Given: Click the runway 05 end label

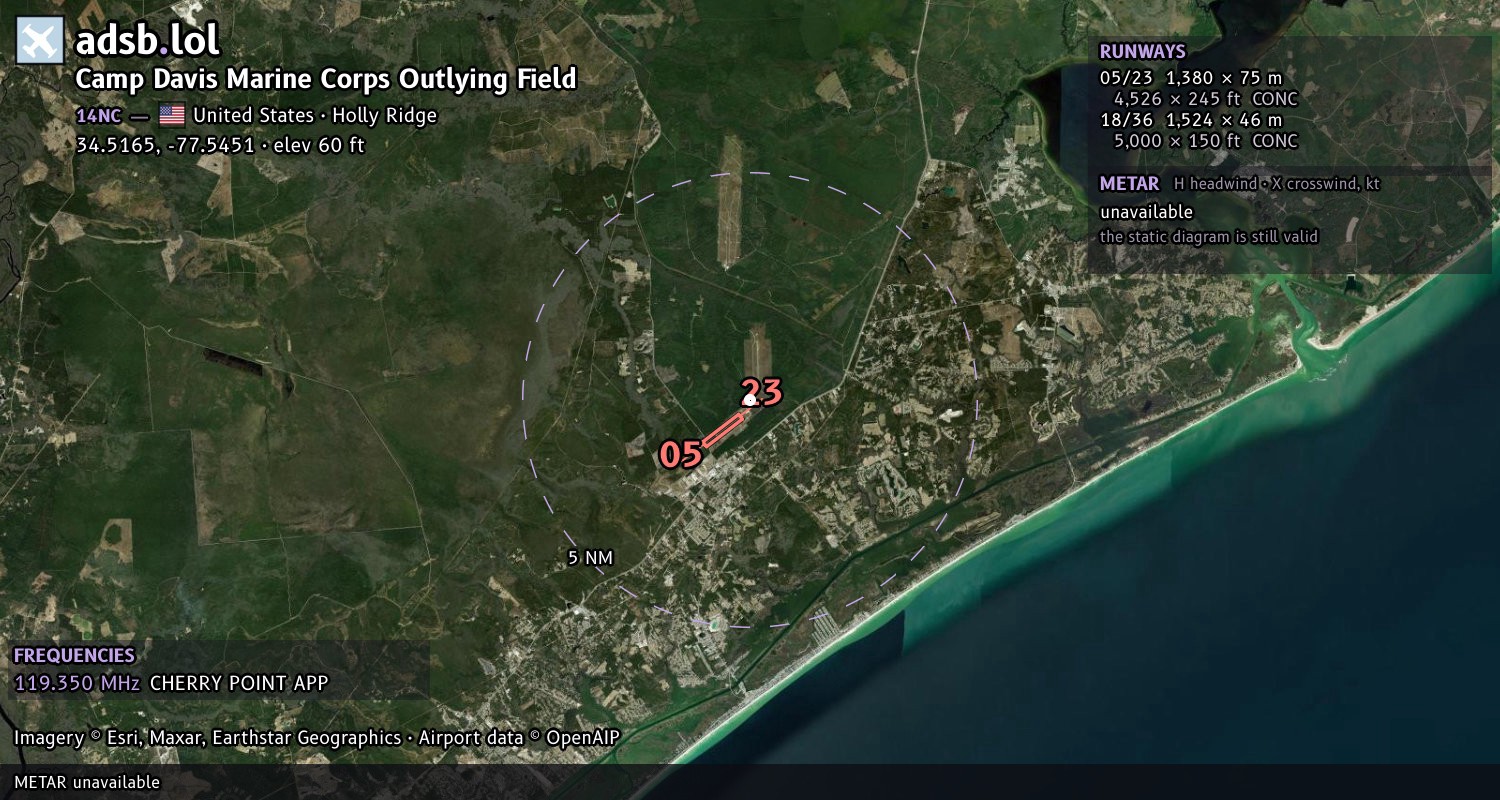Looking at the screenshot, I should tap(681, 455).
